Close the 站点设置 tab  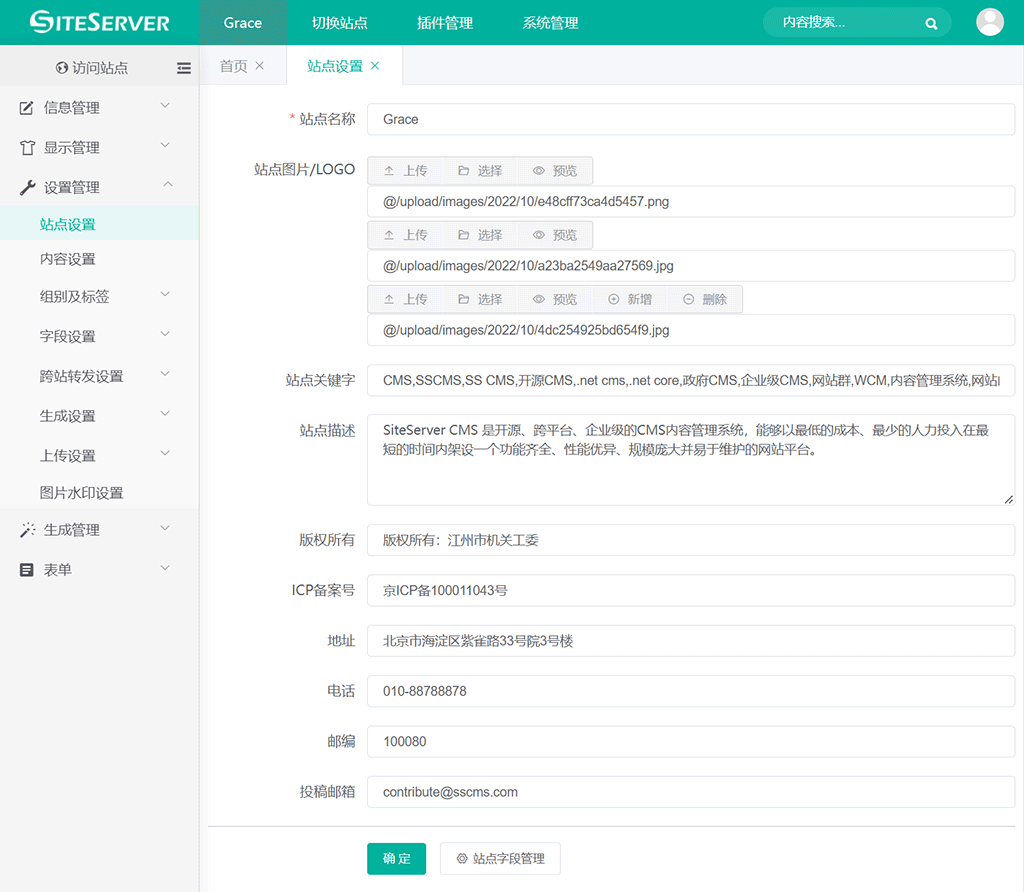pyautogui.click(x=375, y=66)
